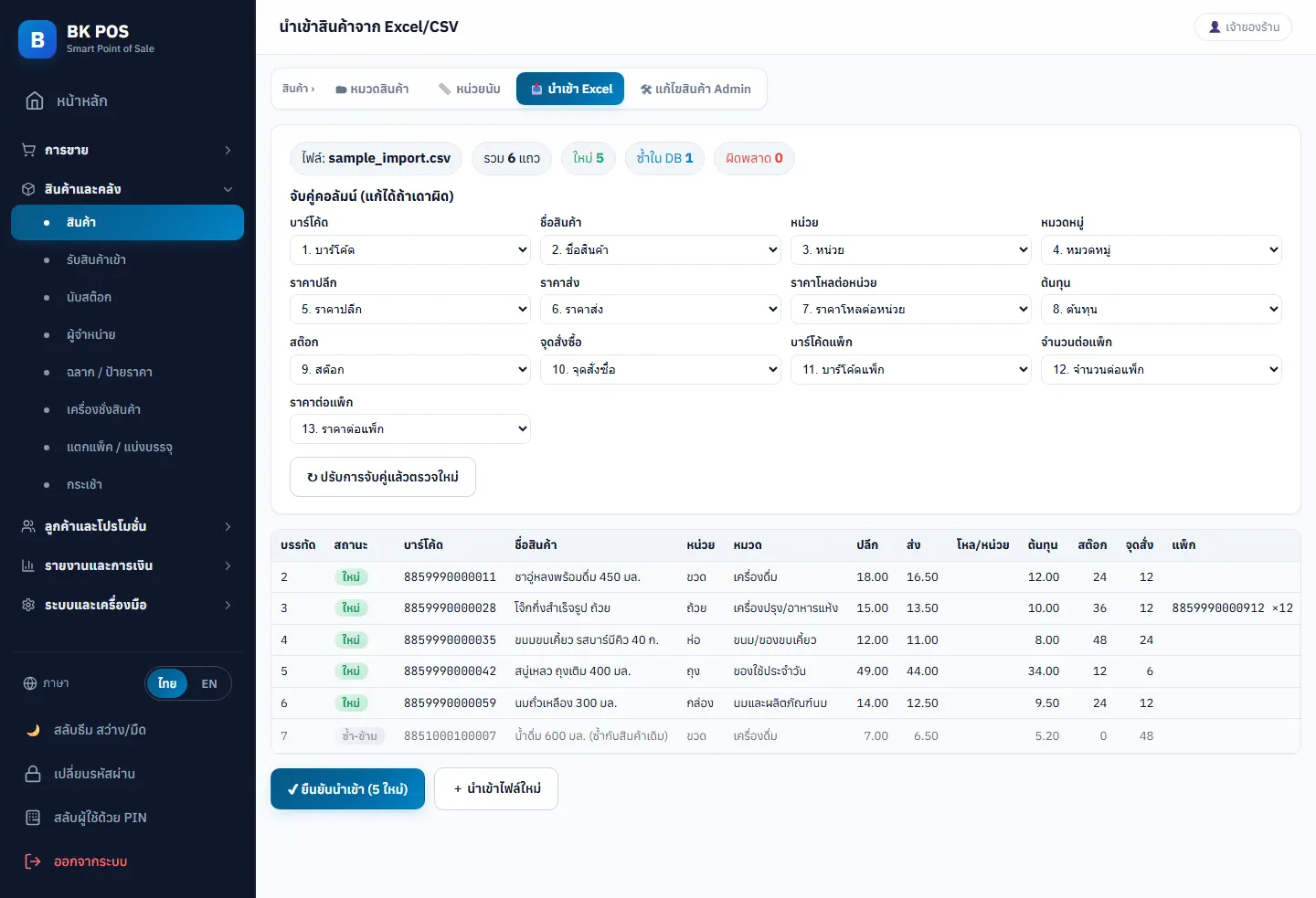This screenshot has height=898, width=1316.
Task: Click the ปรับการจับคู่แล้วตรวจใหม่ button
Action: tap(383, 477)
